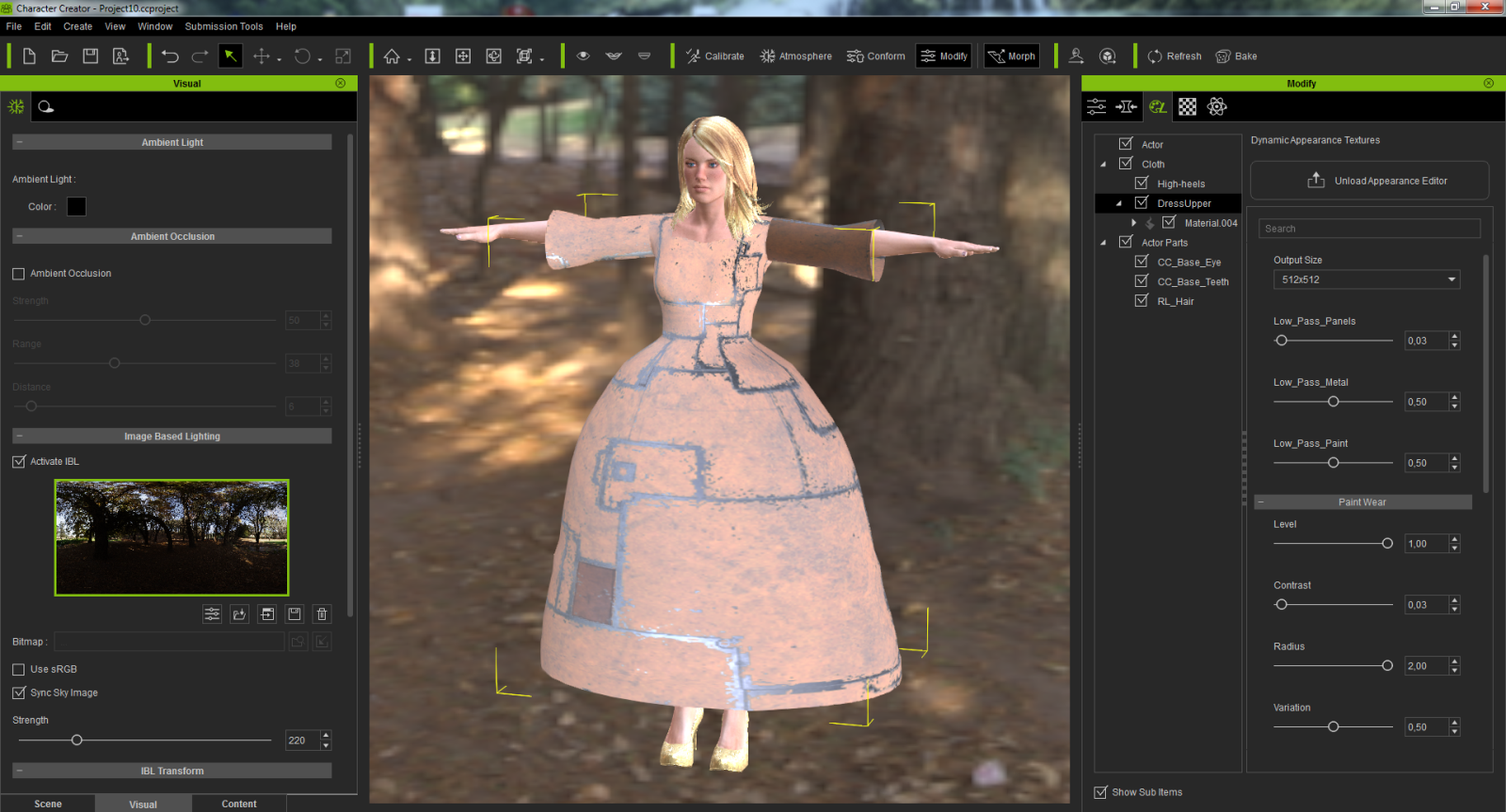Collapse the Cloth tree node
Screen dimensions: 1506x812
click(1103, 165)
